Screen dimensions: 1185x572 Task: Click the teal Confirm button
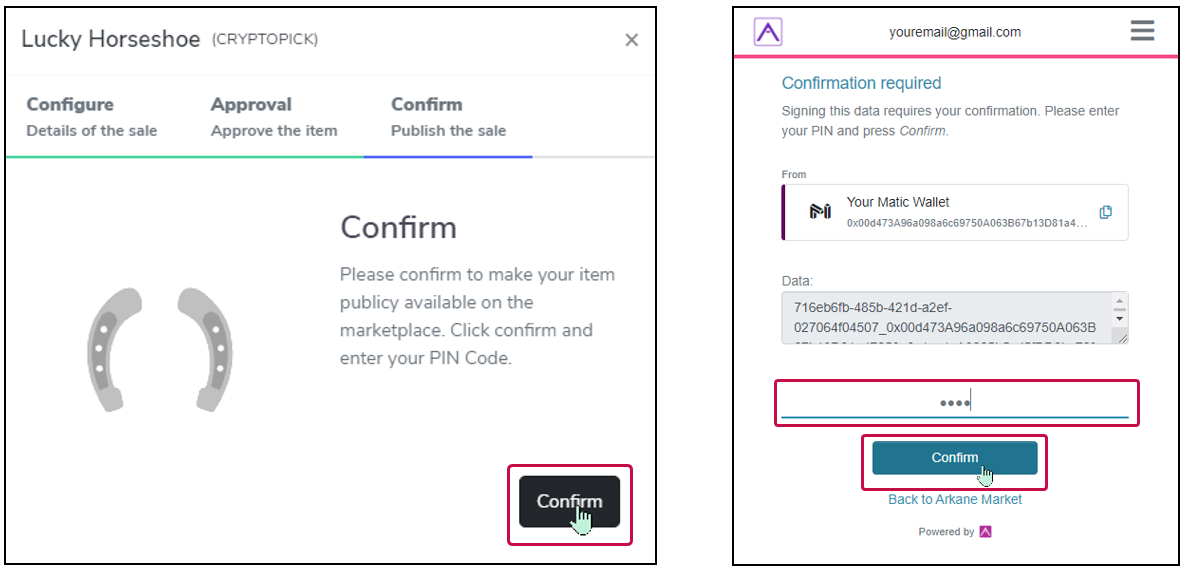coord(954,458)
